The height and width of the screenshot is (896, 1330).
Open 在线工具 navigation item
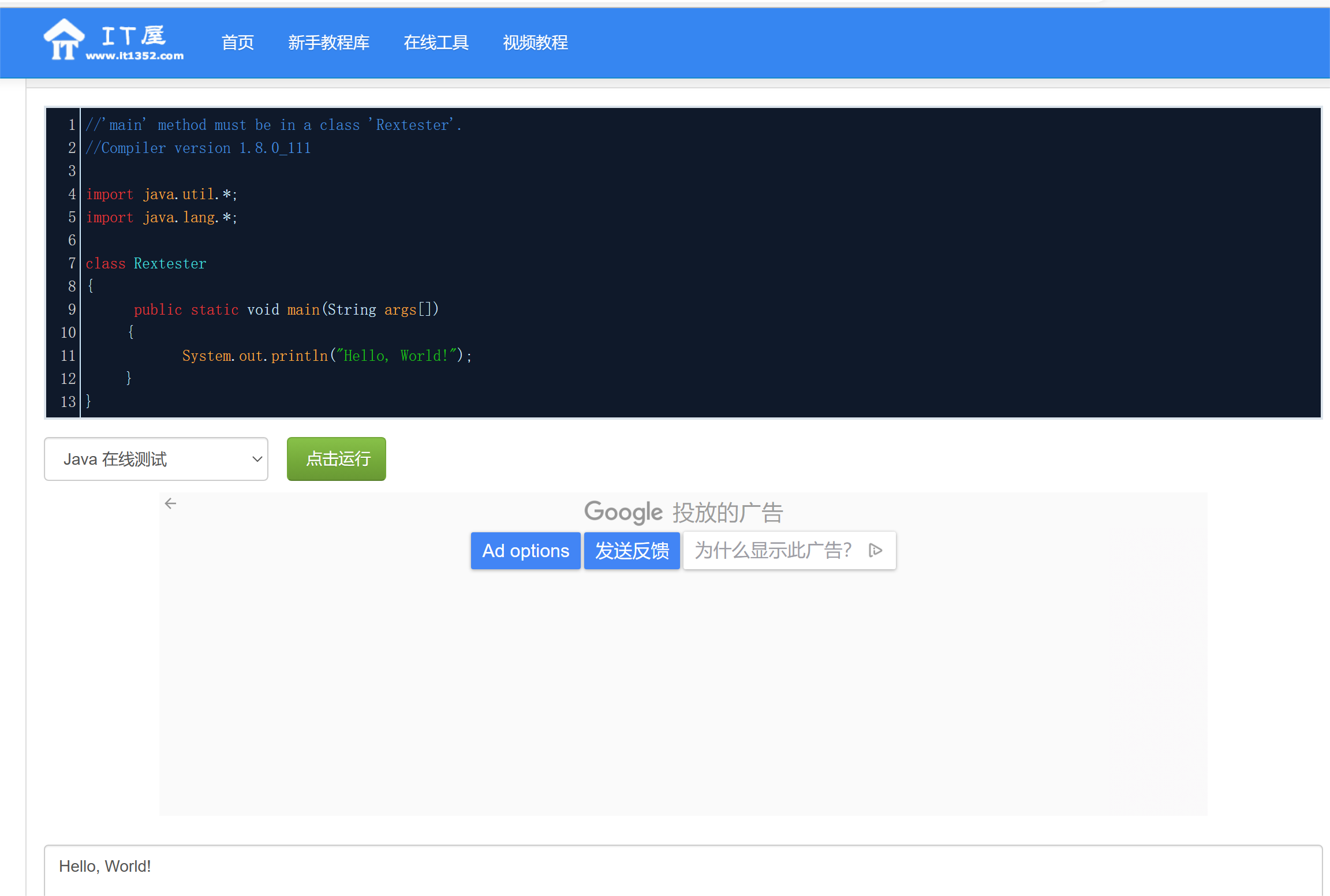coord(436,42)
